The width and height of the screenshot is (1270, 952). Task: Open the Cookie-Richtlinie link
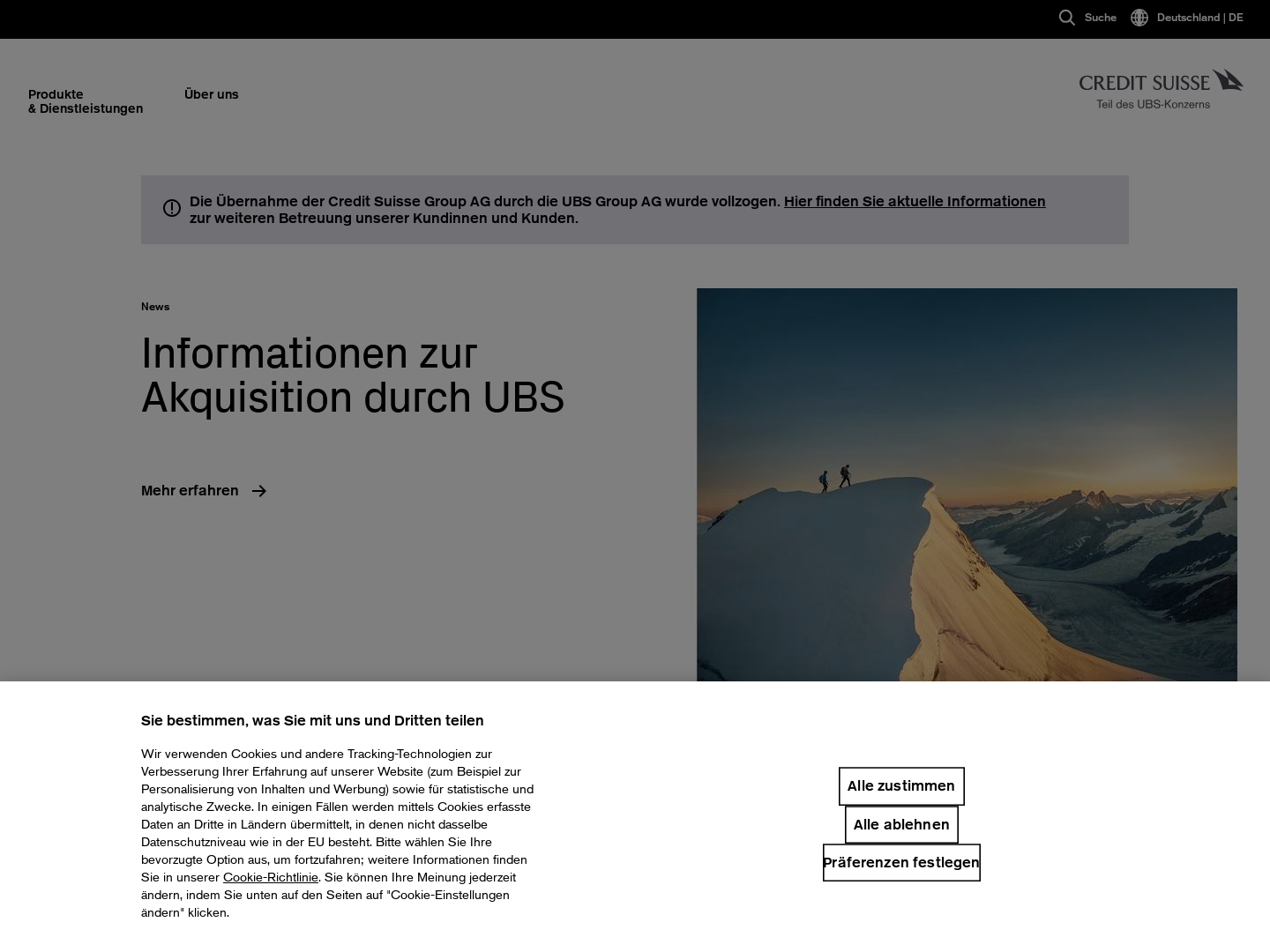[x=271, y=877]
